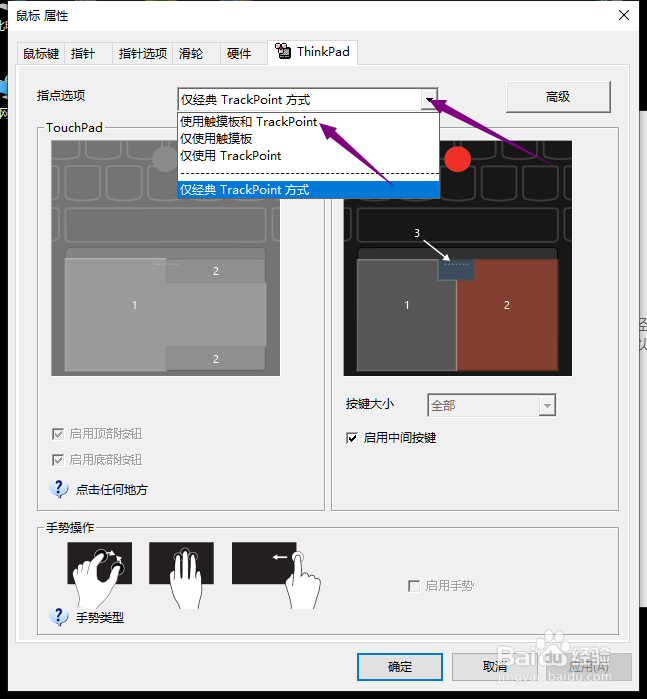Click 手势类型 help link
The height and width of the screenshot is (699, 647).
(x=100, y=617)
